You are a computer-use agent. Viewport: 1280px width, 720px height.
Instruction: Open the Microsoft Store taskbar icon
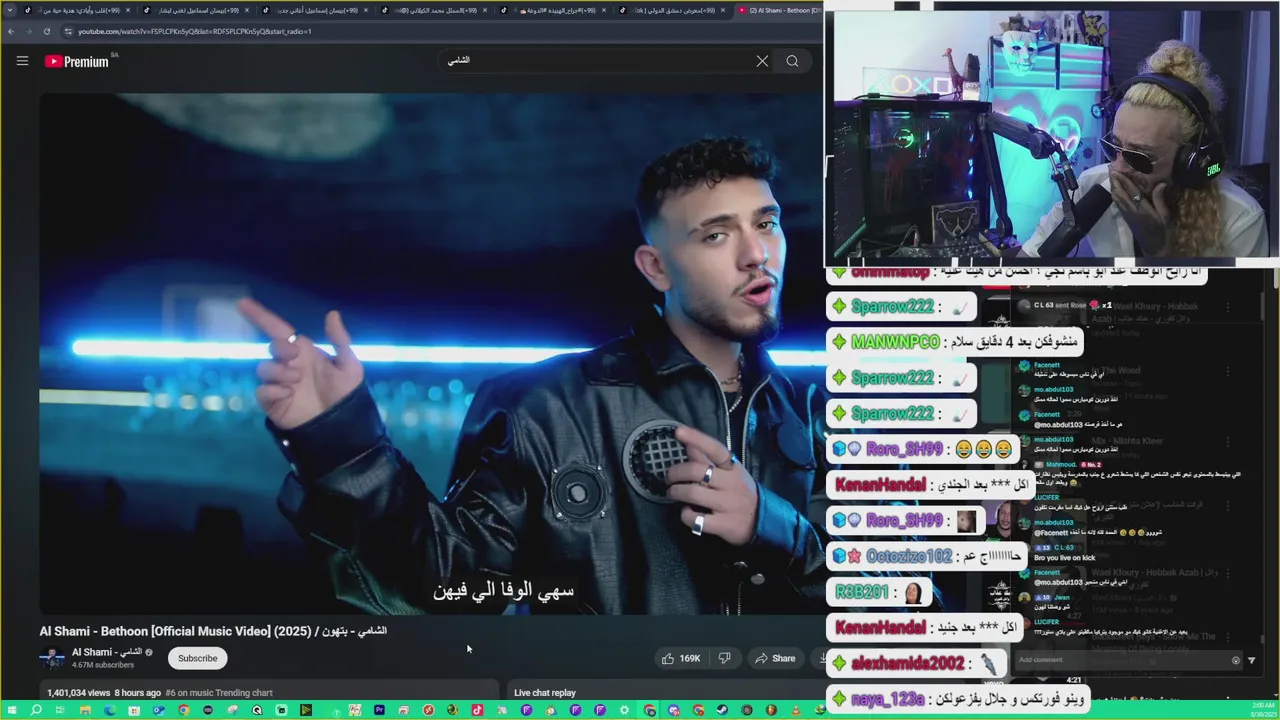134,711
